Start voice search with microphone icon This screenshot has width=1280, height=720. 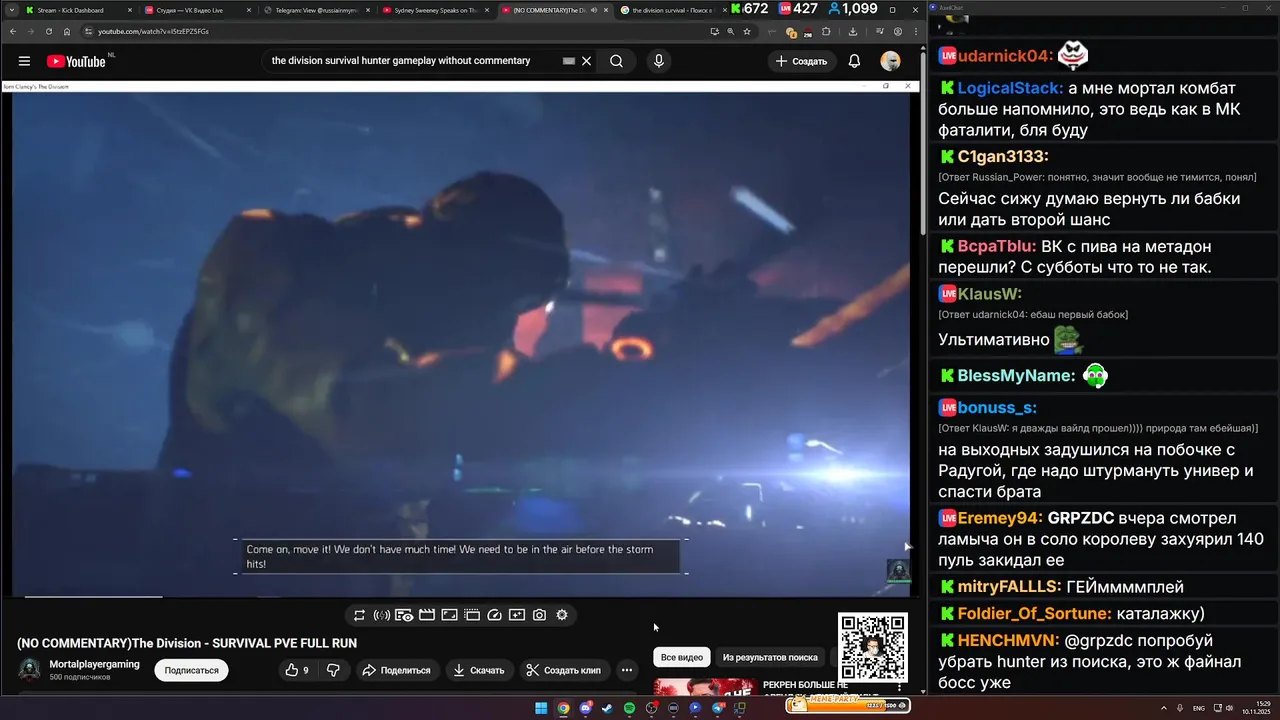tap(658, 61)
